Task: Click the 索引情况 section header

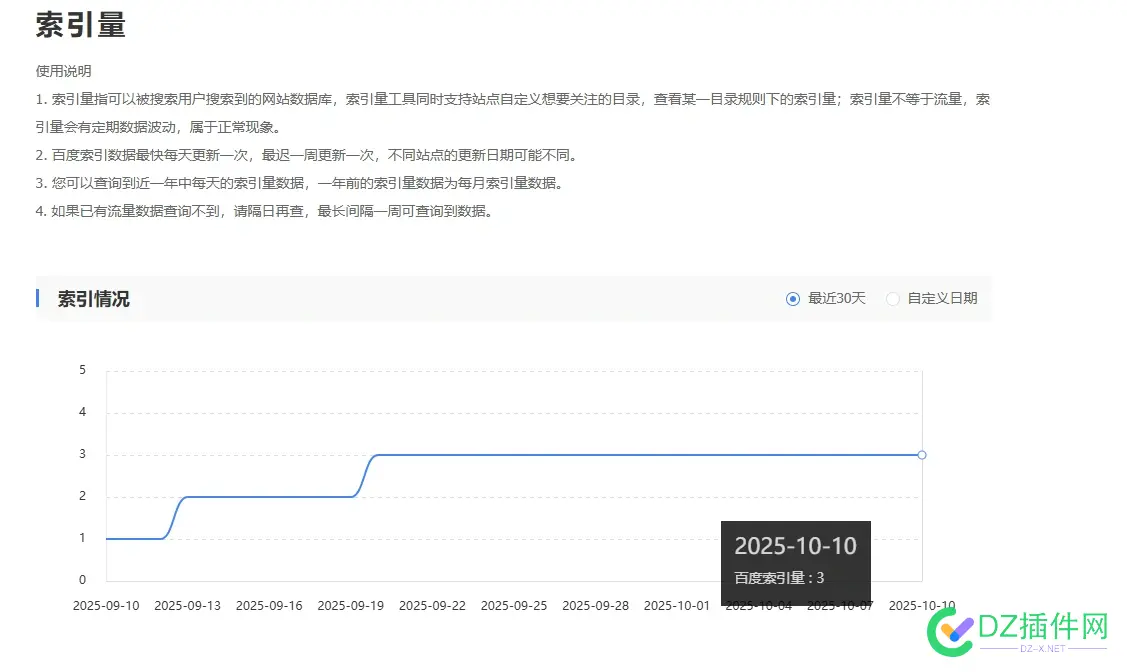Action: (95, 298)
